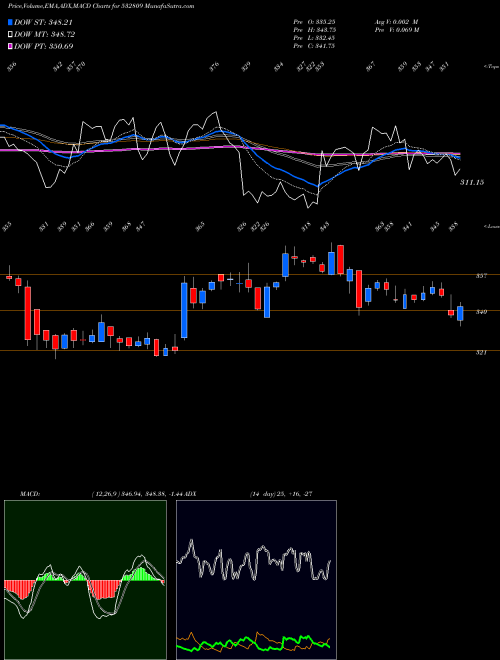Click the tall blue breakout candlestick mid-chart

tap(184, 310)
